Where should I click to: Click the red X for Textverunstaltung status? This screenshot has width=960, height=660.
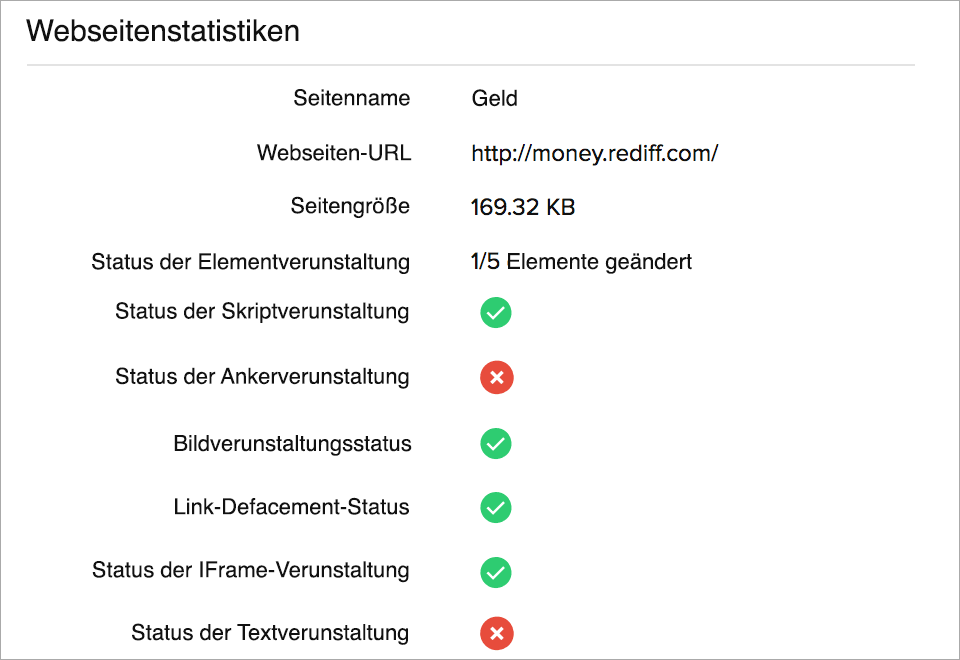(x=496, y=633)
